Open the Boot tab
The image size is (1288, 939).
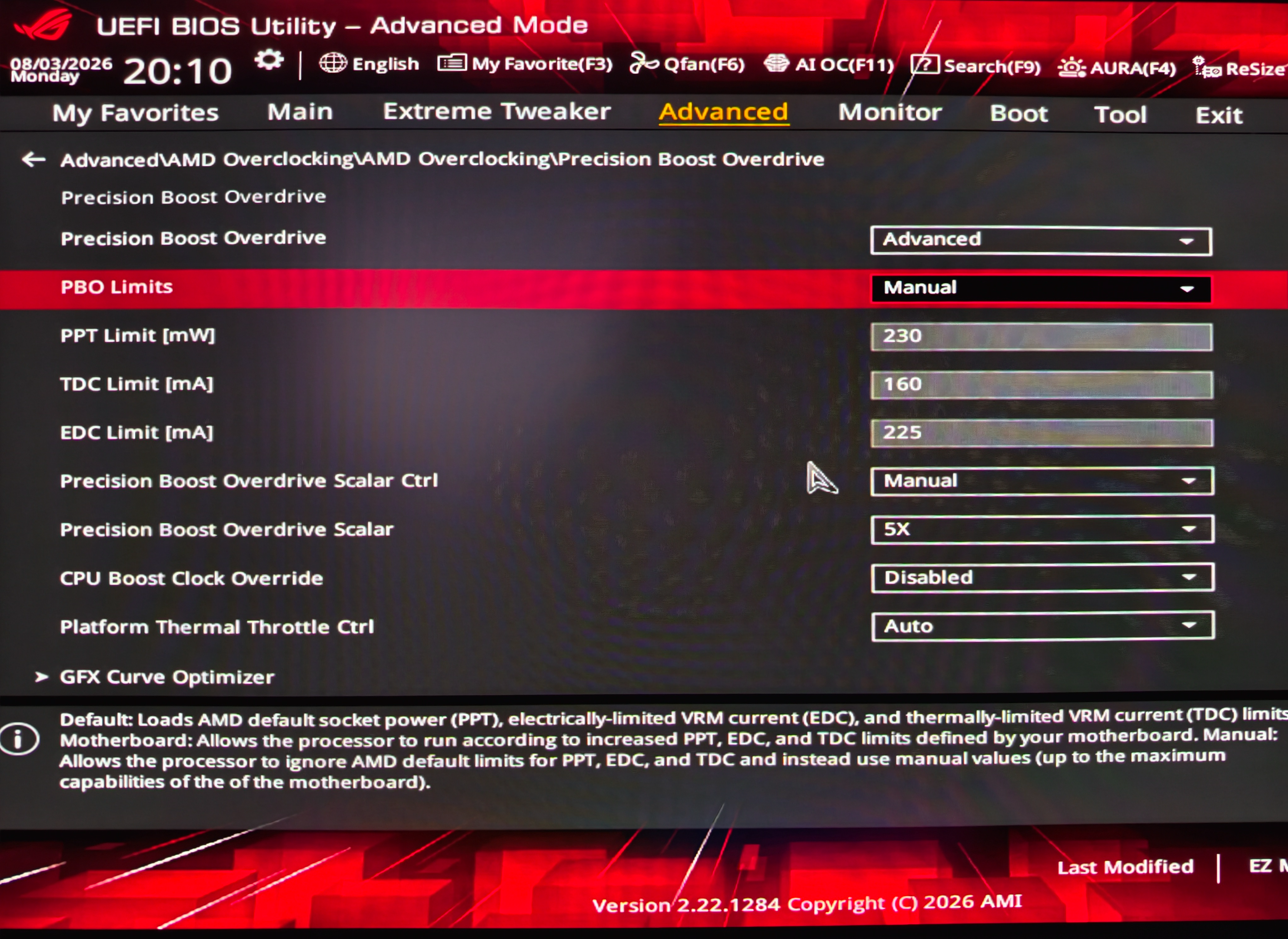pos(1019,113)
